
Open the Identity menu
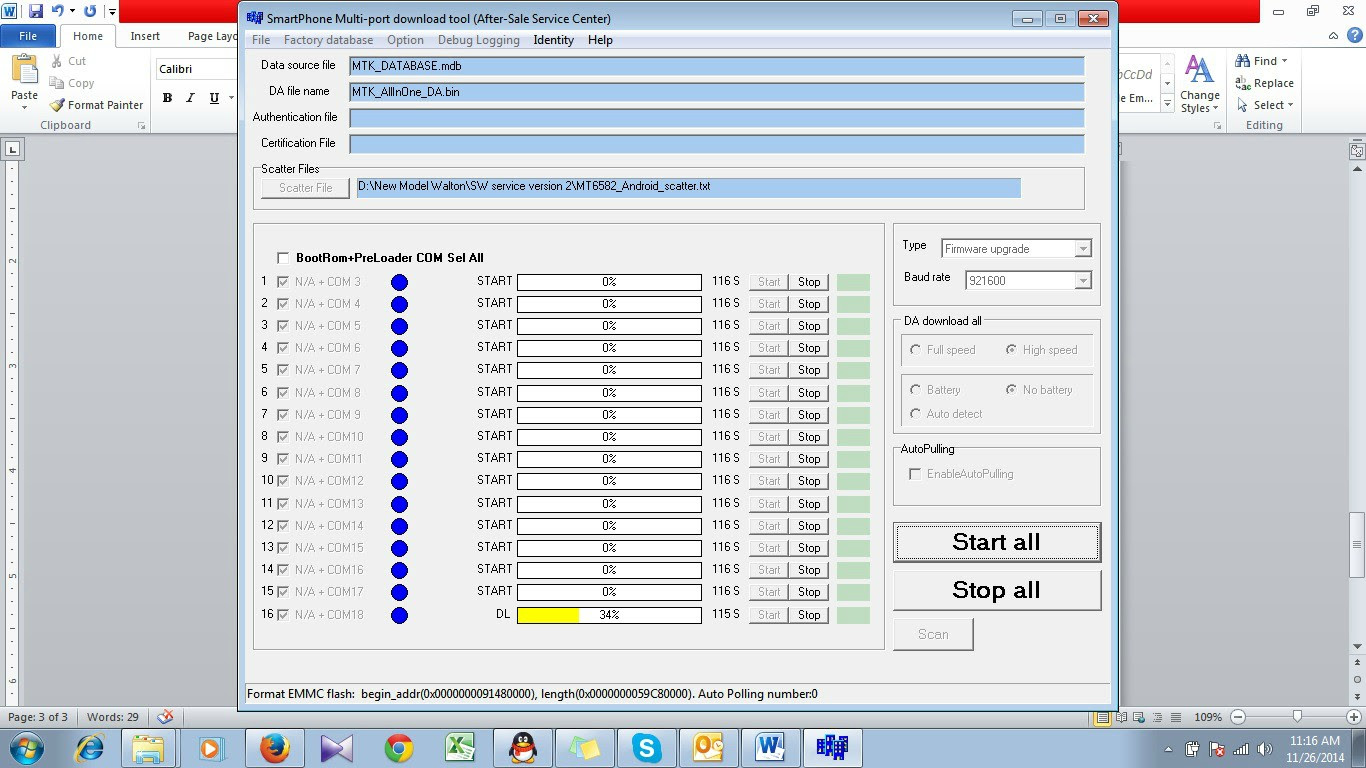coord(553,40)
